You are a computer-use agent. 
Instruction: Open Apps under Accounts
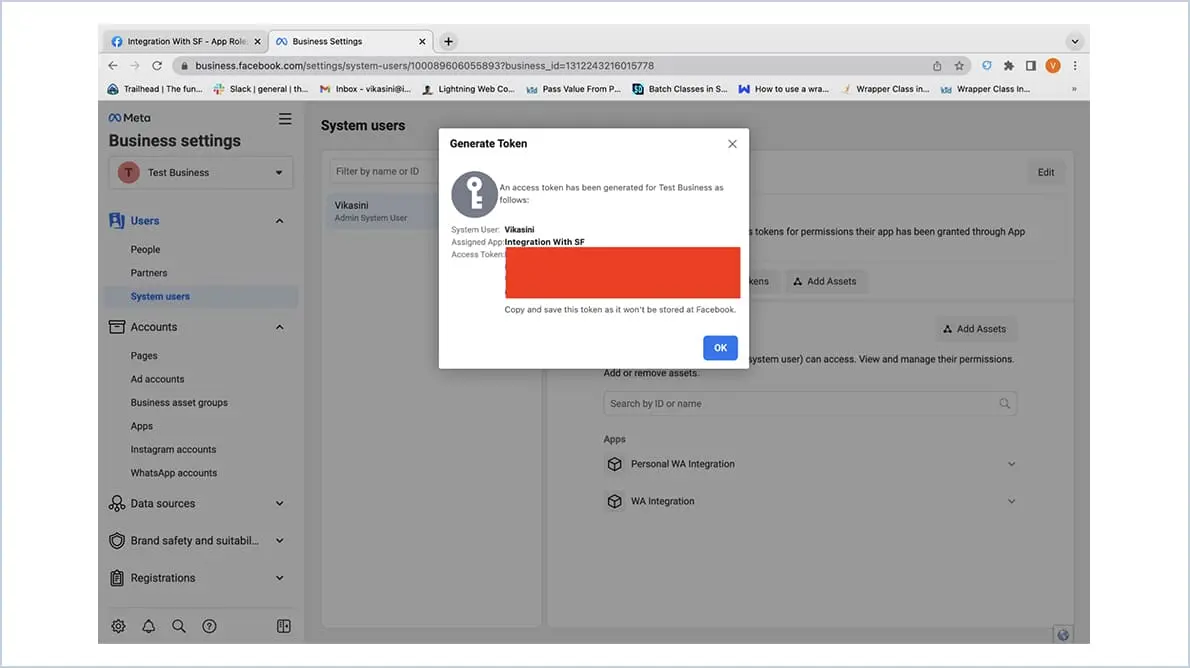coord(142,426)
